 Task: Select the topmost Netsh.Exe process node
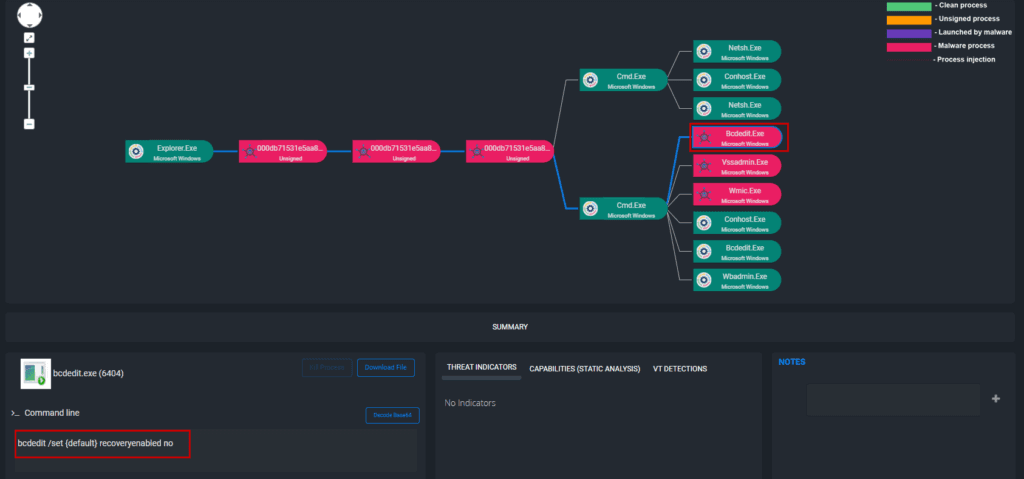click(x=737, y=52)
